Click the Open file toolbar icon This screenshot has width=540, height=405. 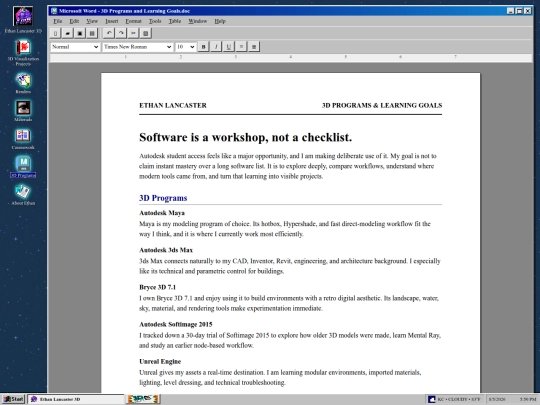68,33
